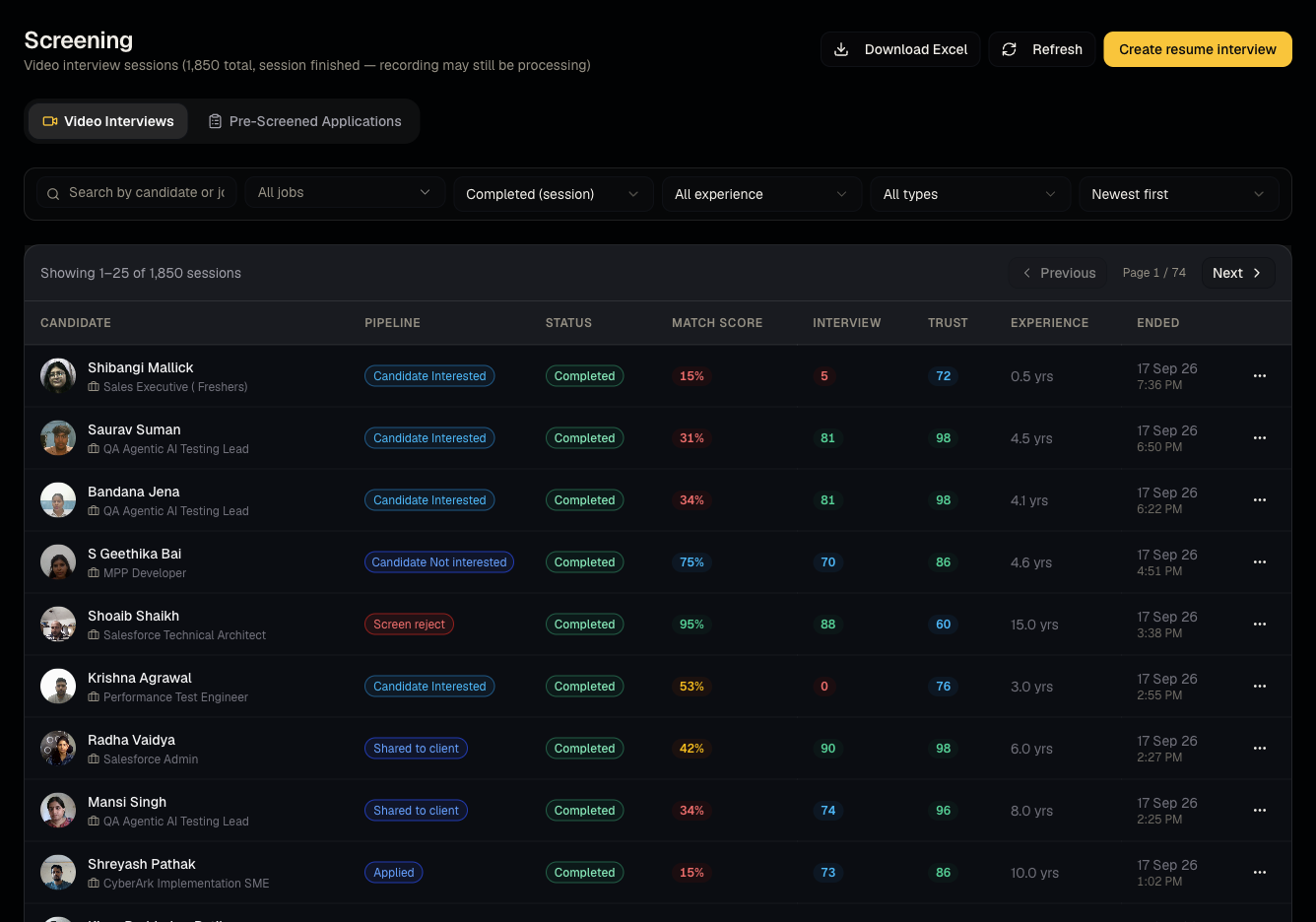Image resolution: width=1316 pixels, height=922 pixels.
Task: Open the All types filter dropdown
Action: tap(969, 194)
